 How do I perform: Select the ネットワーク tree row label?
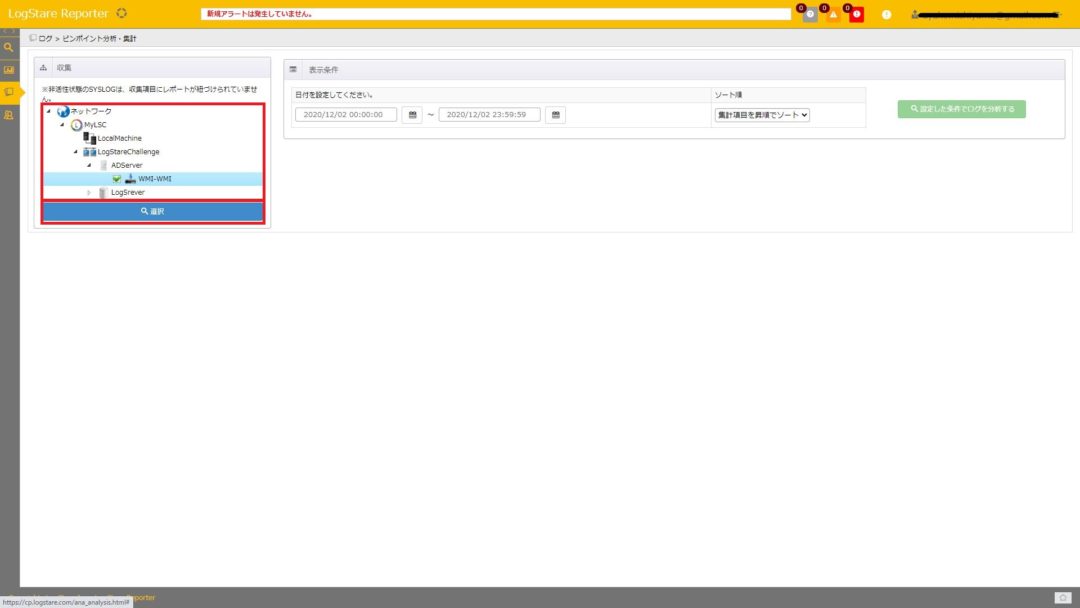[x=91, y=112]
